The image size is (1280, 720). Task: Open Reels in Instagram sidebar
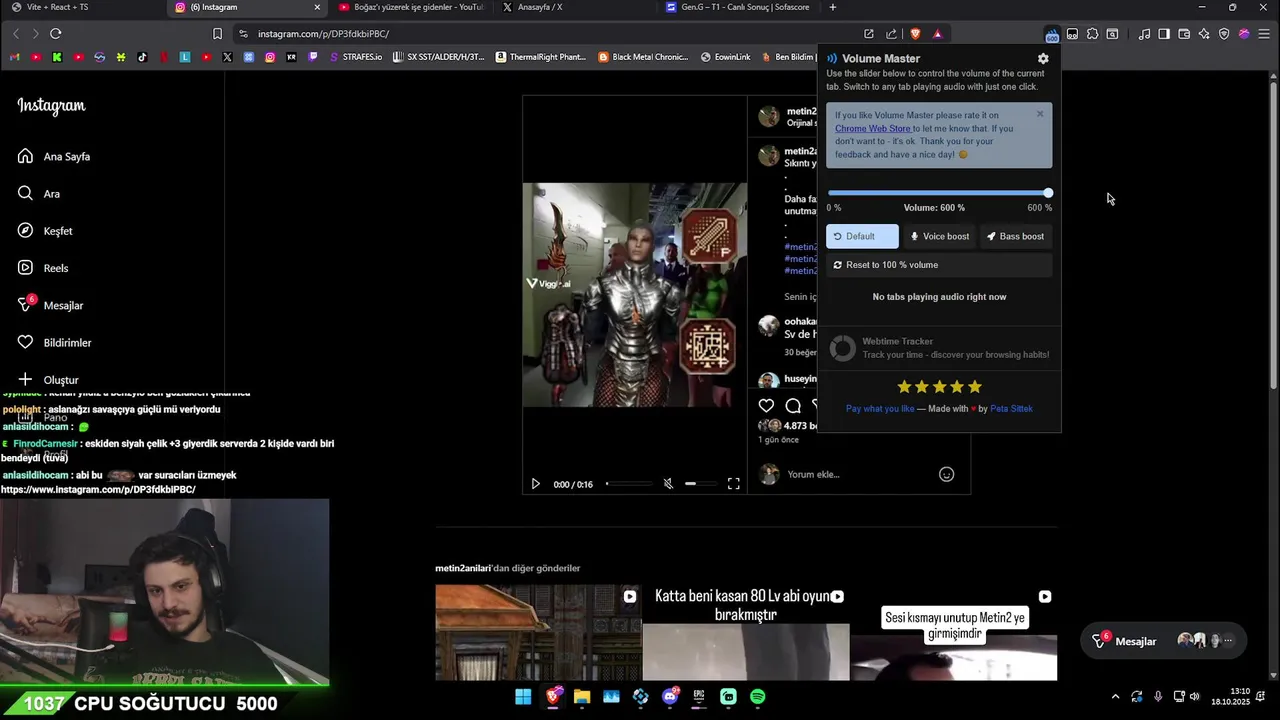[x=44, y=268]
